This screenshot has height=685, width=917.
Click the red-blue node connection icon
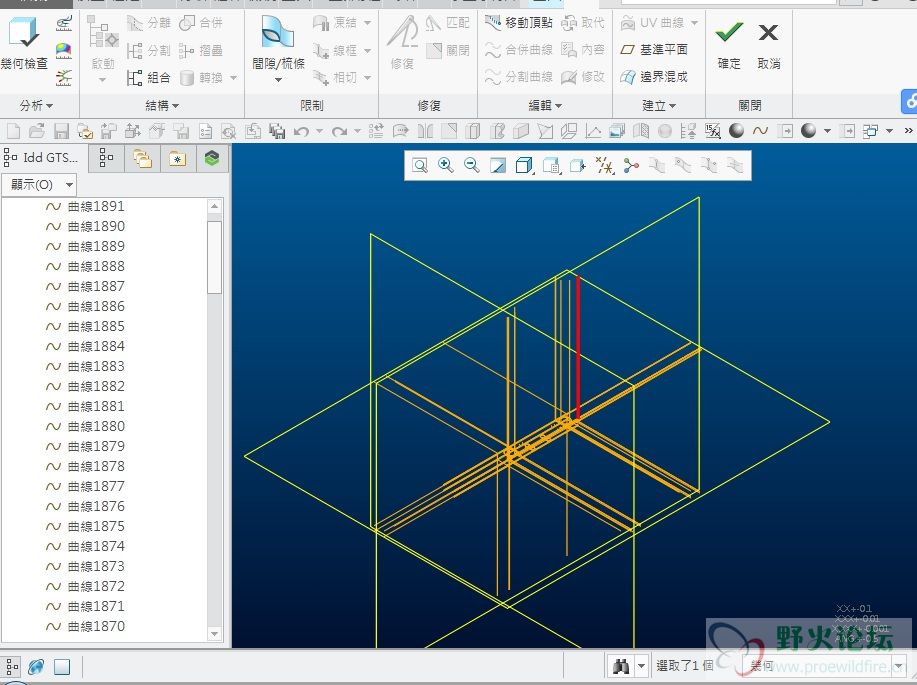pos(630,166)
